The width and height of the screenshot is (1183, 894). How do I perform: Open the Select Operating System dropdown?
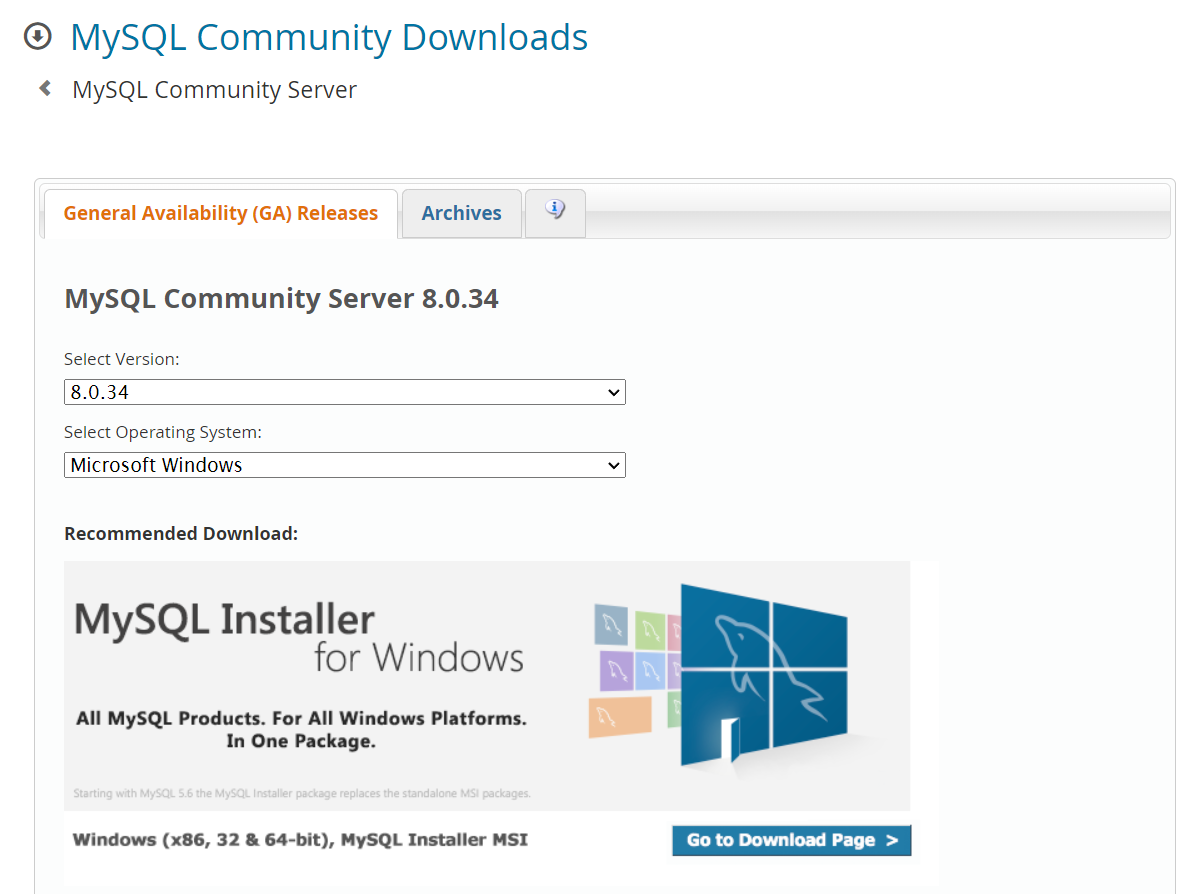coord(345,465)
